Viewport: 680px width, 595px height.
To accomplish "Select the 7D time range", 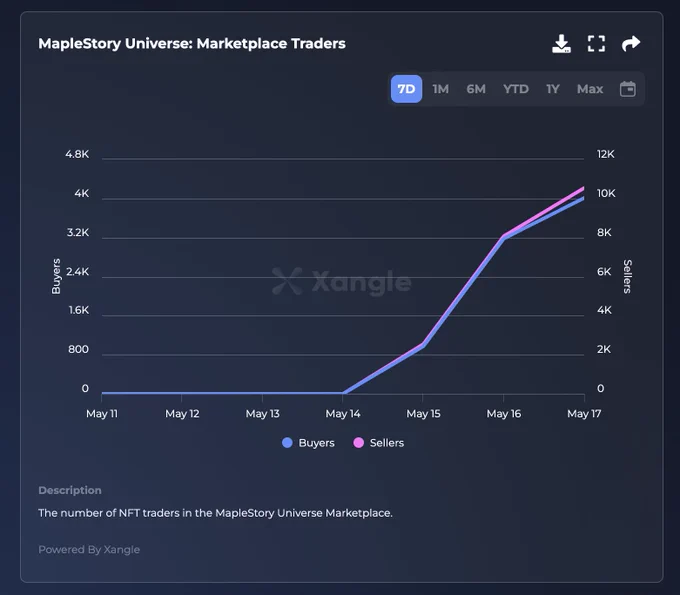I will (406, 89).
